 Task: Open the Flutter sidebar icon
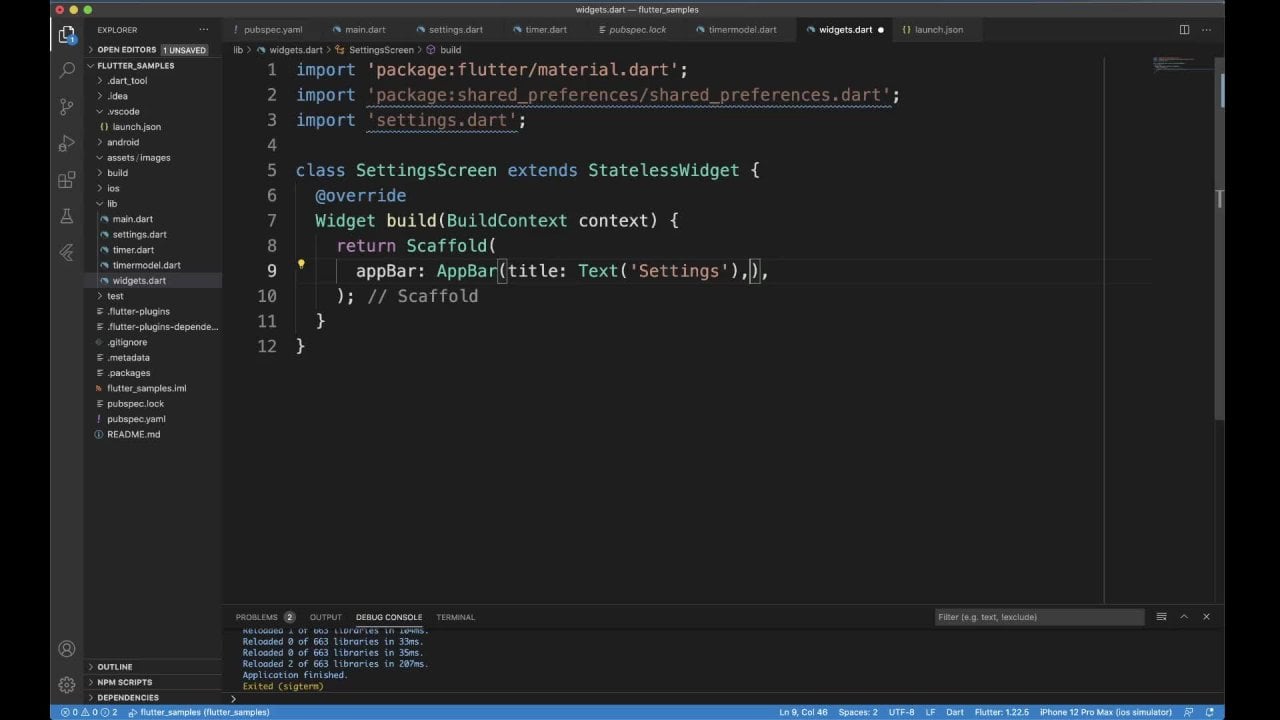click(x=67, y=253)
